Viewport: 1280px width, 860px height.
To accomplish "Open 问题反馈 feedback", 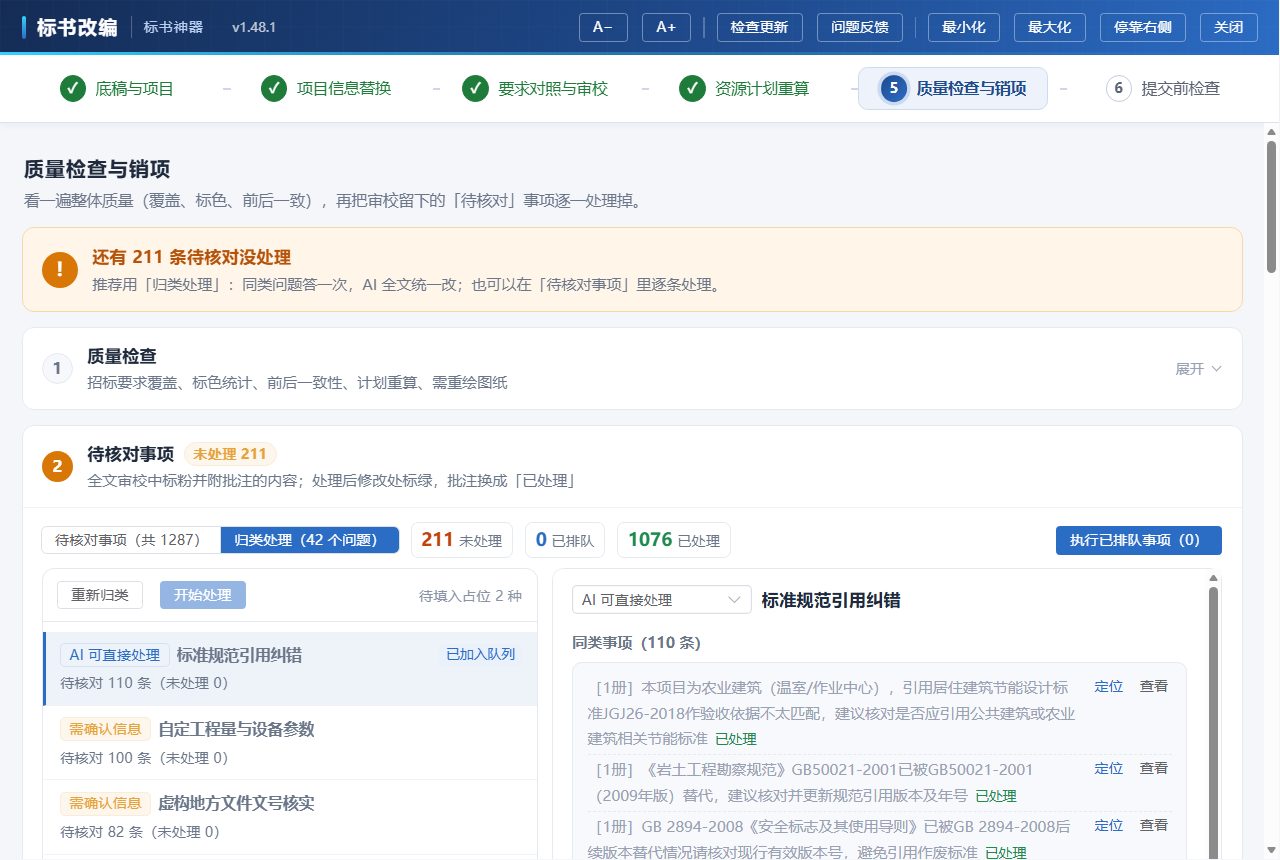I will click(860, 27).
